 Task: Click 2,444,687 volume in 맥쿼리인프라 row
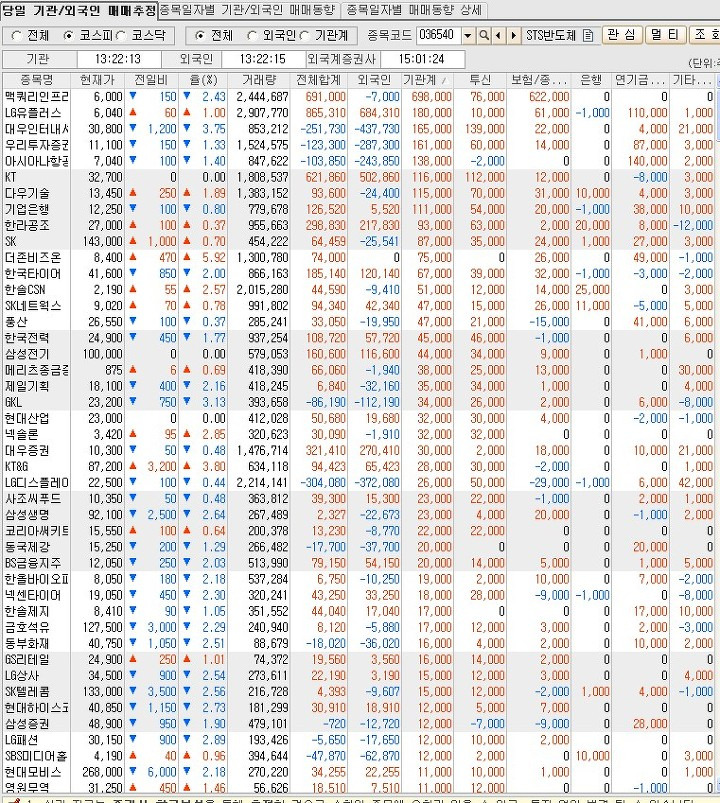coord(262,97)
